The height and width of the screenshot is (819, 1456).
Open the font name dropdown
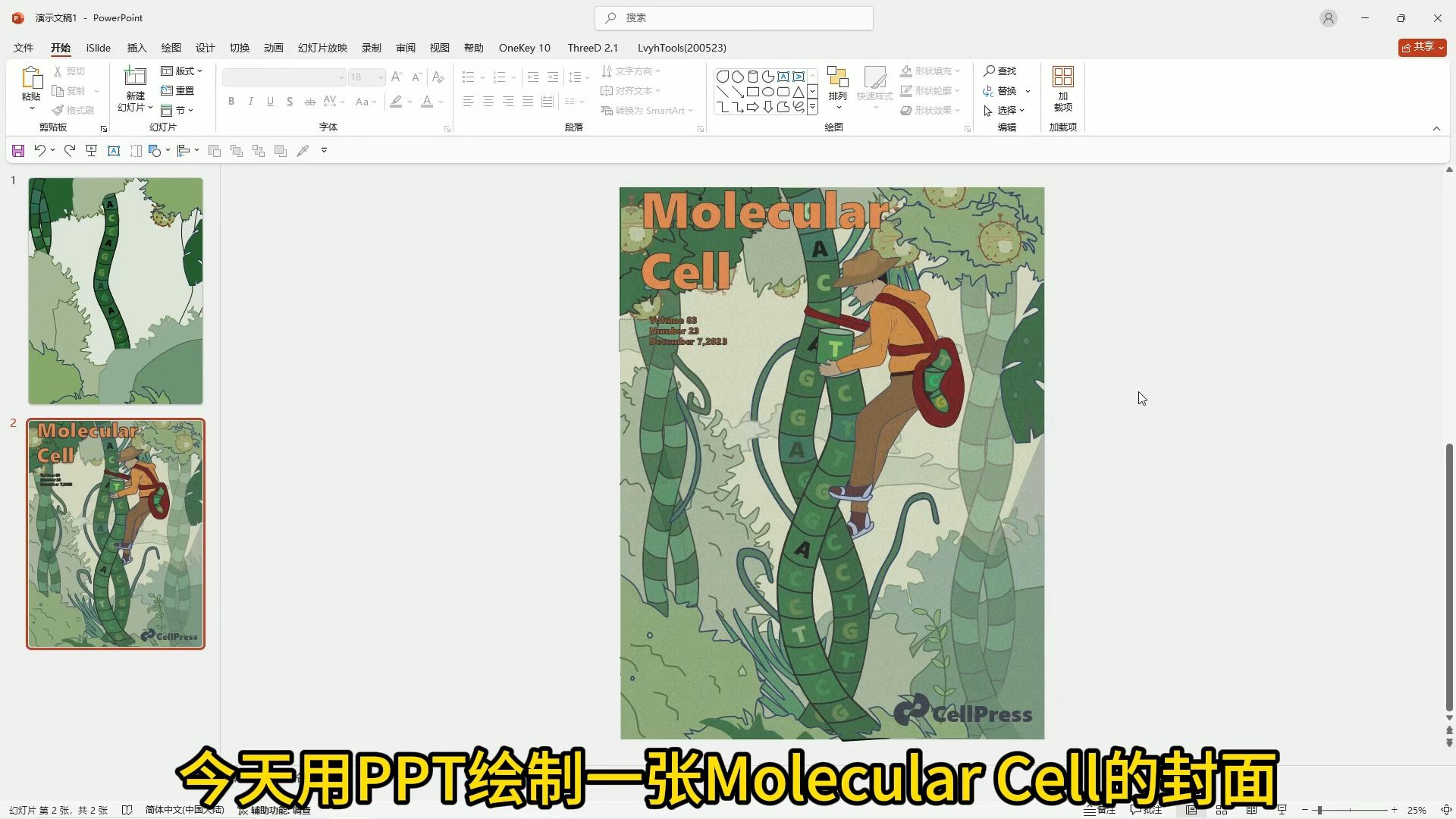341,77
